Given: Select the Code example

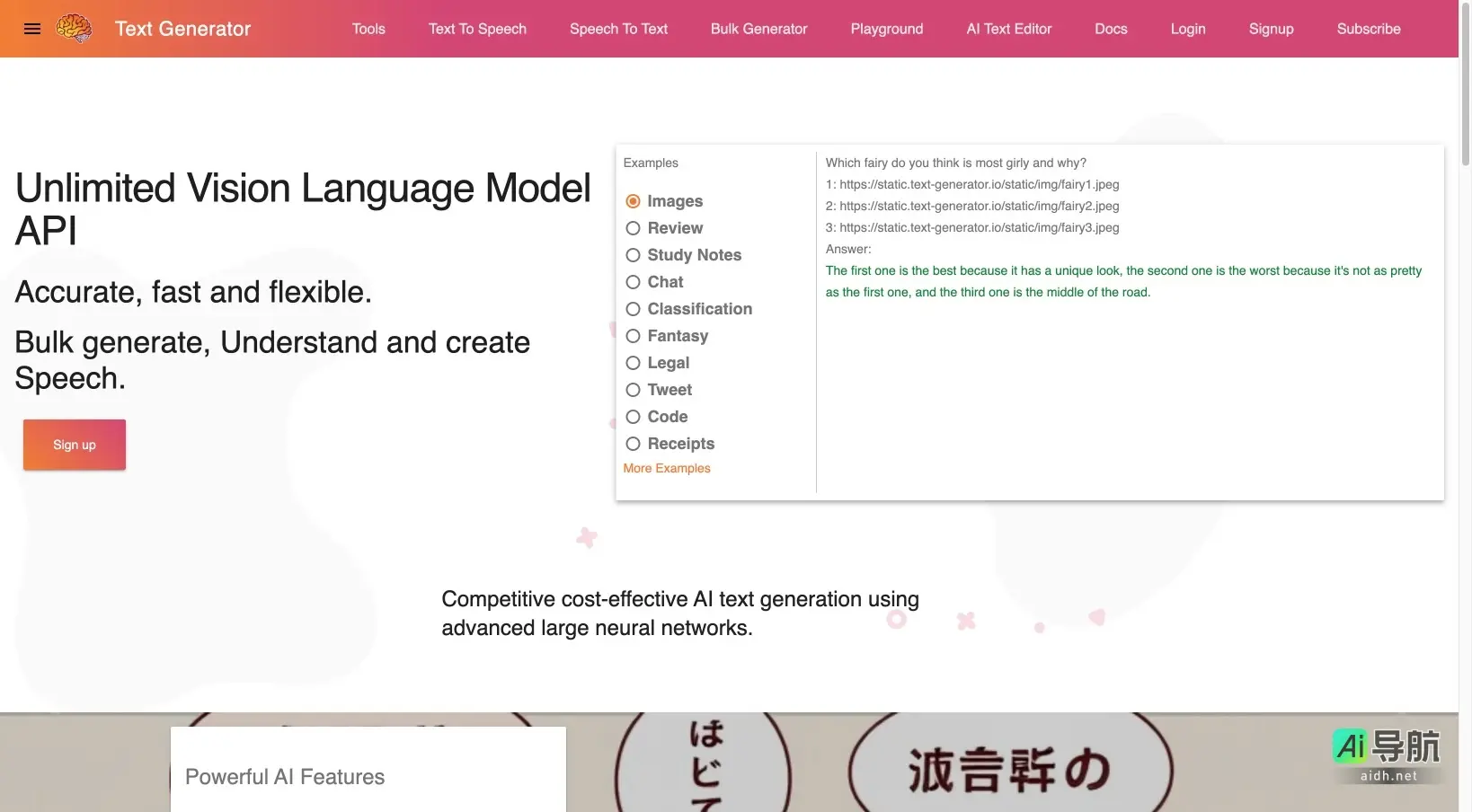Looking at the screenshot, I should pyautogui.click(x=634, y=415).
